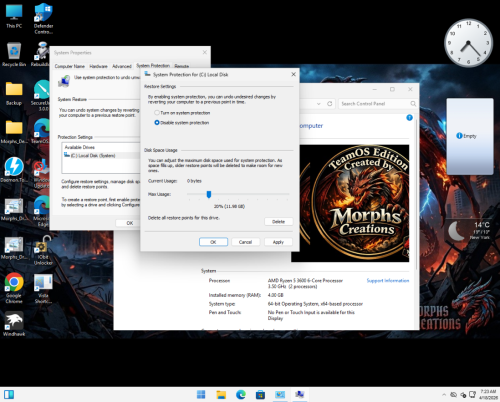Show hidden system tray icons
This screenshot has height=402, width=500.
[x=444, y=395]
